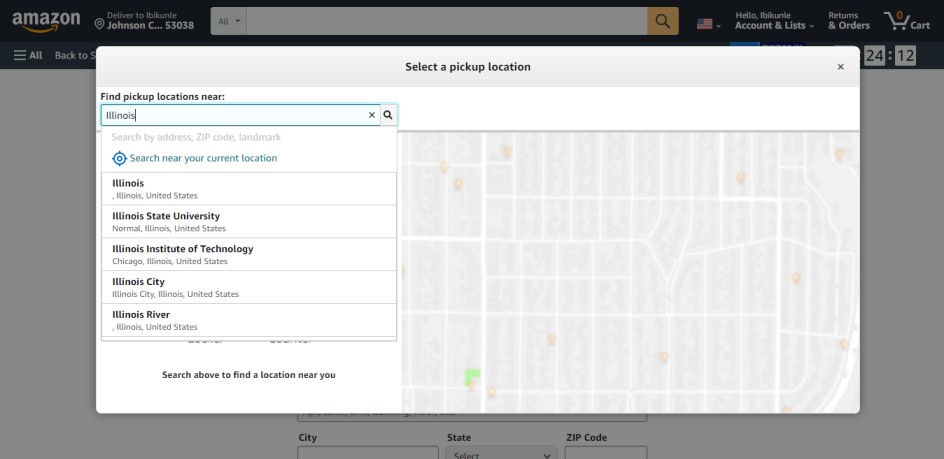
Task: Click the US flag language selector
Action: coord(709,23)
